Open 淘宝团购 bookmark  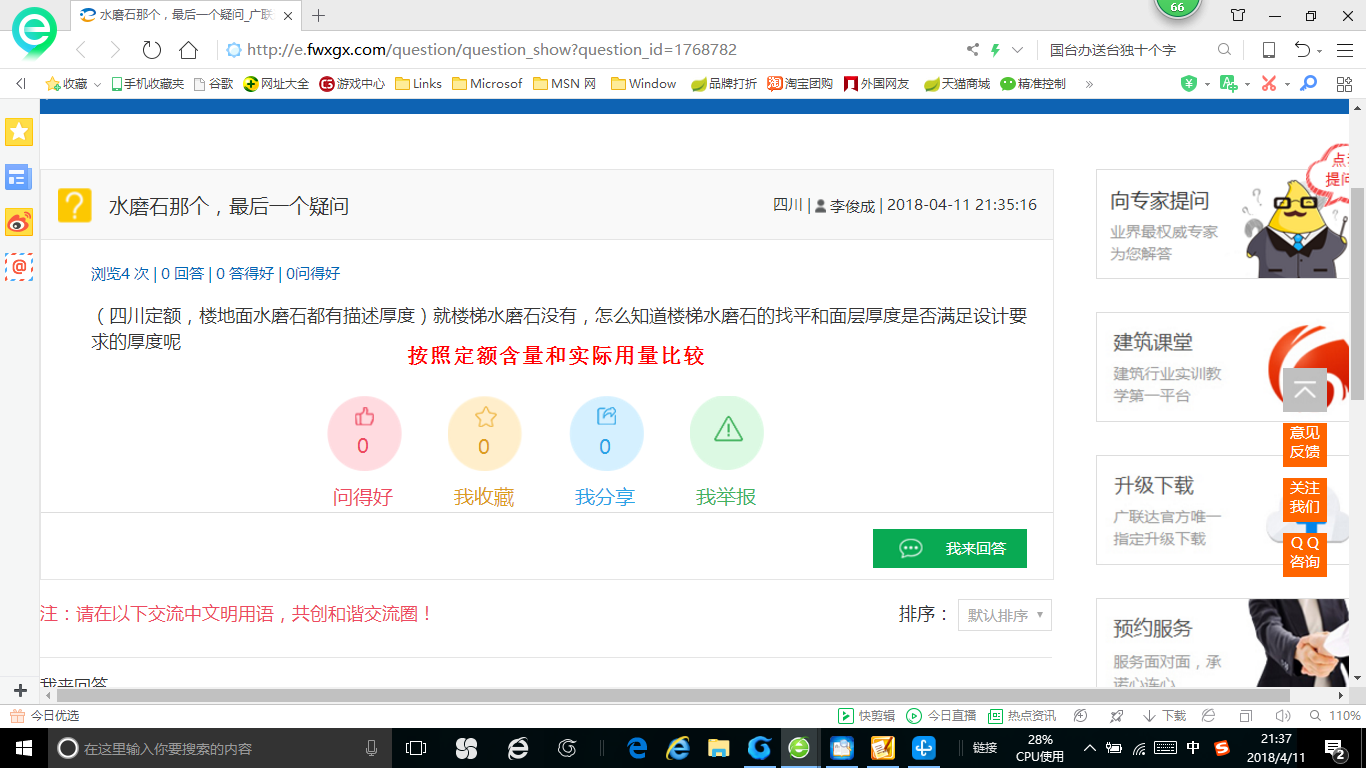click(x=800, y=84)
